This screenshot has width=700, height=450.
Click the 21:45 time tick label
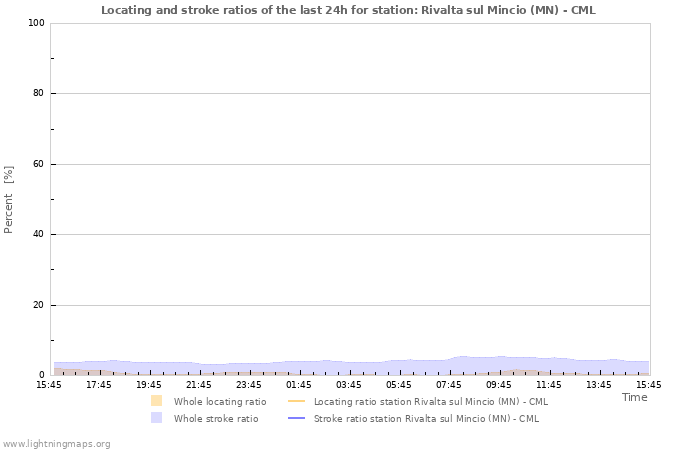pyautogui.click(x=199, y=384)
